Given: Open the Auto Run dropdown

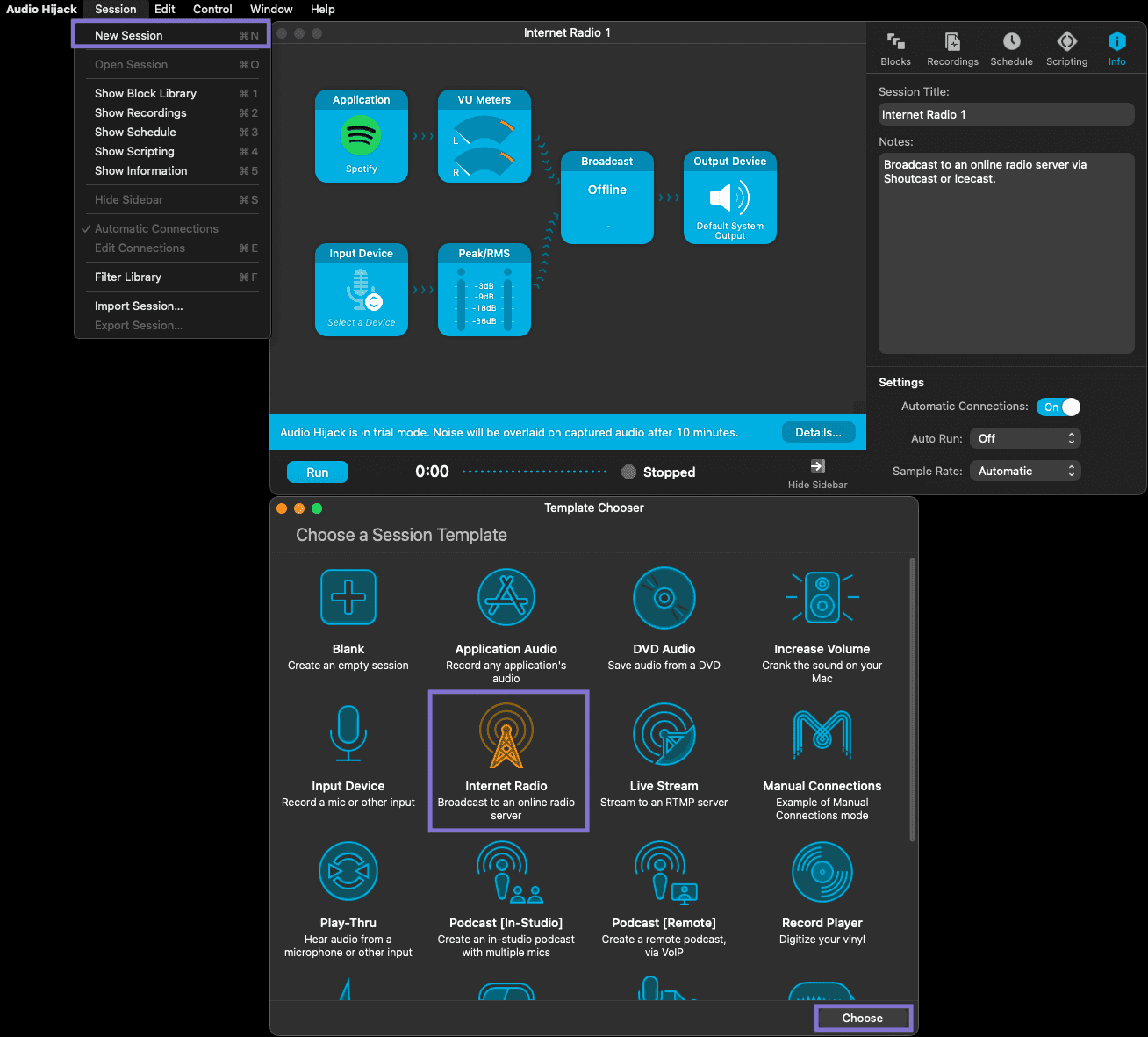Looking at the screenshot, I should pyautogui.click(x=1025, y=438).
